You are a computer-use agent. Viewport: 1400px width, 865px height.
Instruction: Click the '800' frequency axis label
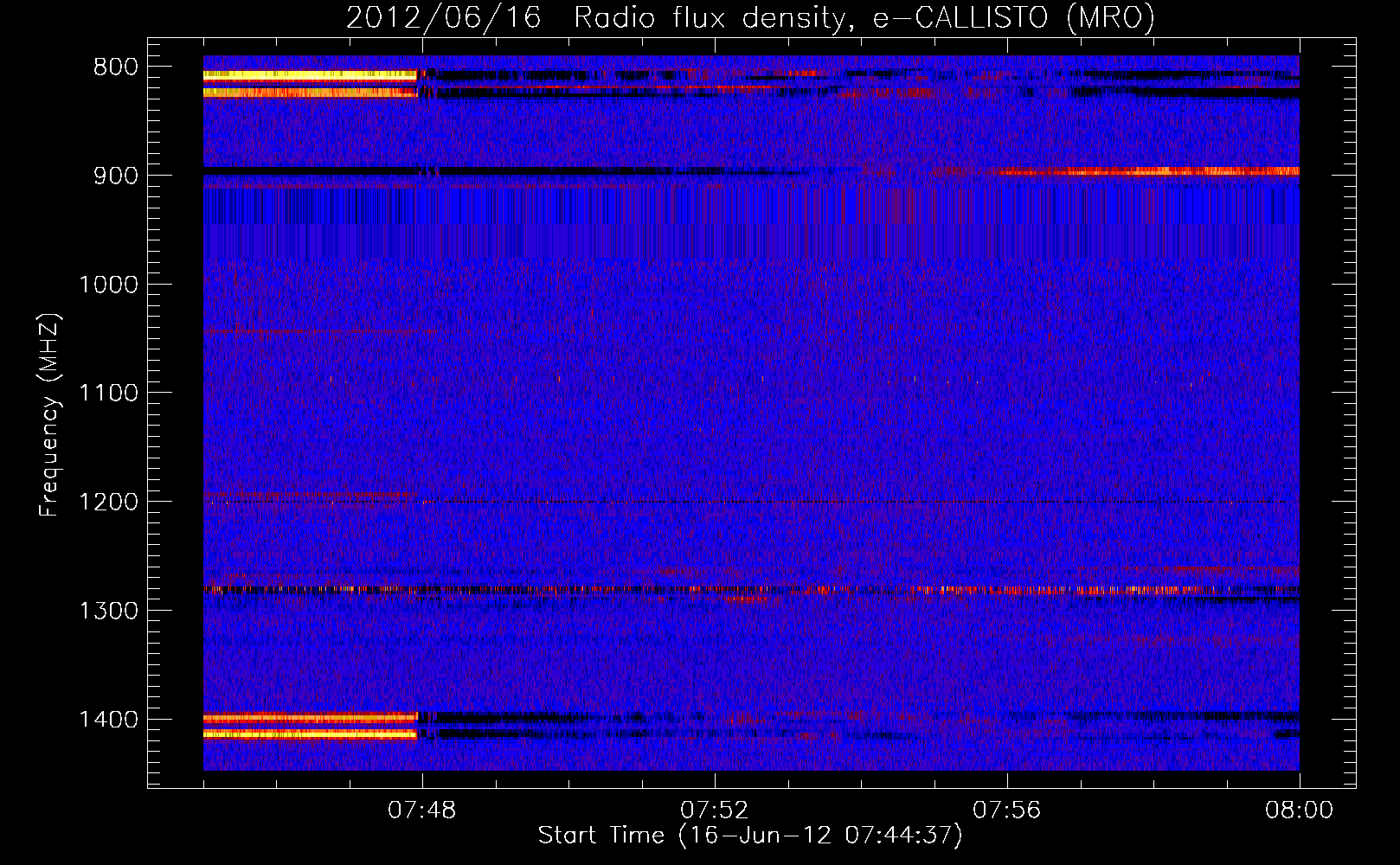(115, 67)
